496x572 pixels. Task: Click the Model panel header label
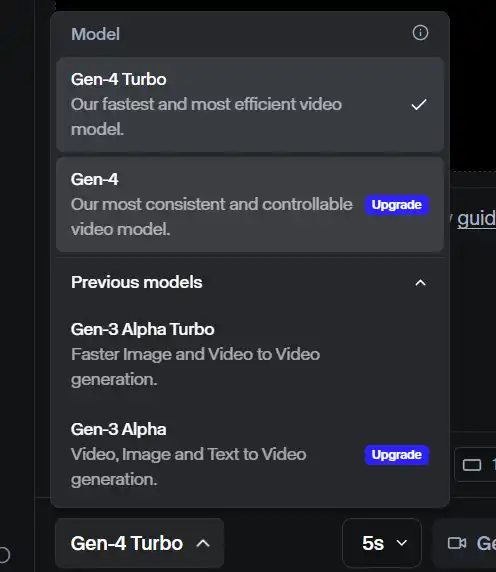[x=95, y=34]
